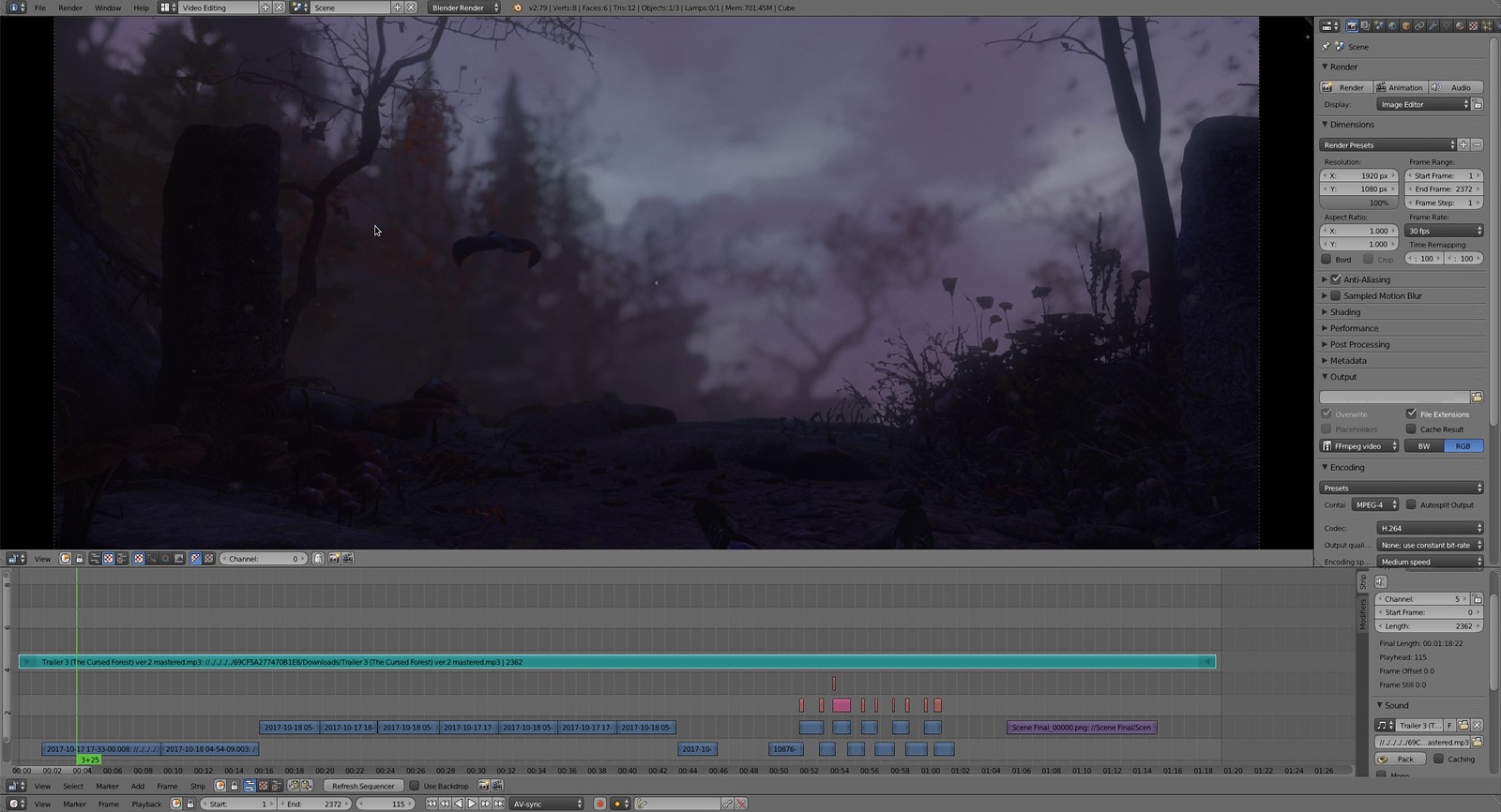Remove render preset with minus button
Viewport: 1501px width, 812px height.
coord(1477,145)
